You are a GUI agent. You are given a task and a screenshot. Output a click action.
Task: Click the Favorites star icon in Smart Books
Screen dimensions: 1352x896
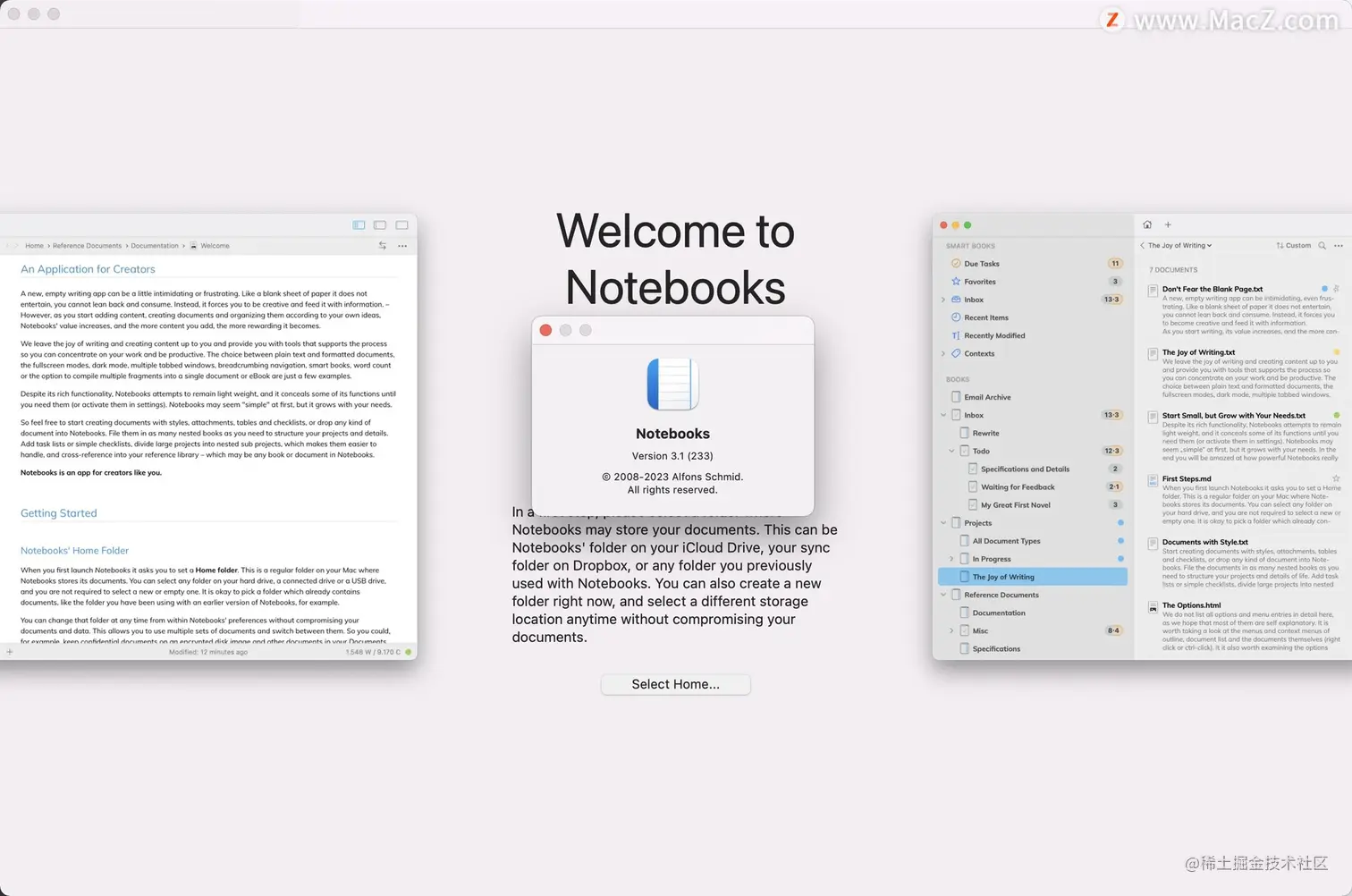[x=956, y=282]
